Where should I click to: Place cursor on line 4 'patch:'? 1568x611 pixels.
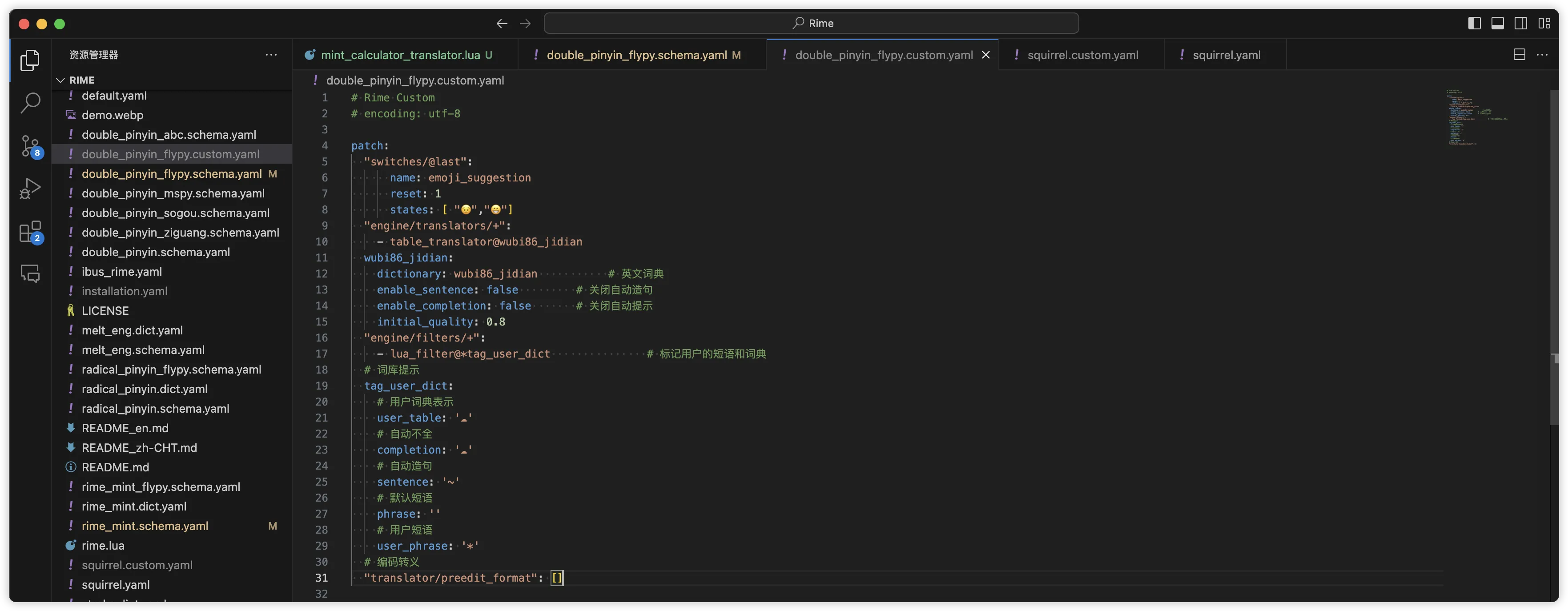point(370,145)
